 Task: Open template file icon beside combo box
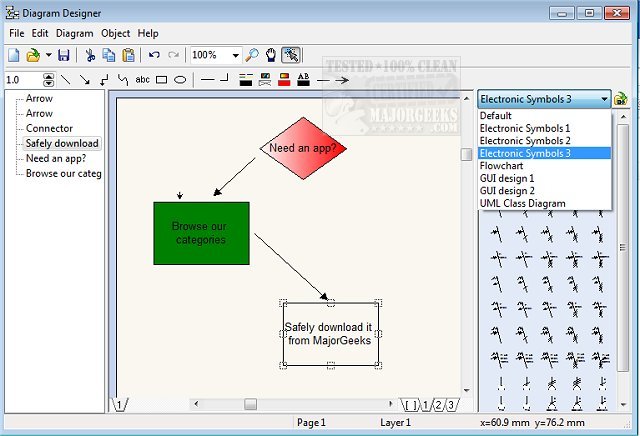click(x=620, y=99)
